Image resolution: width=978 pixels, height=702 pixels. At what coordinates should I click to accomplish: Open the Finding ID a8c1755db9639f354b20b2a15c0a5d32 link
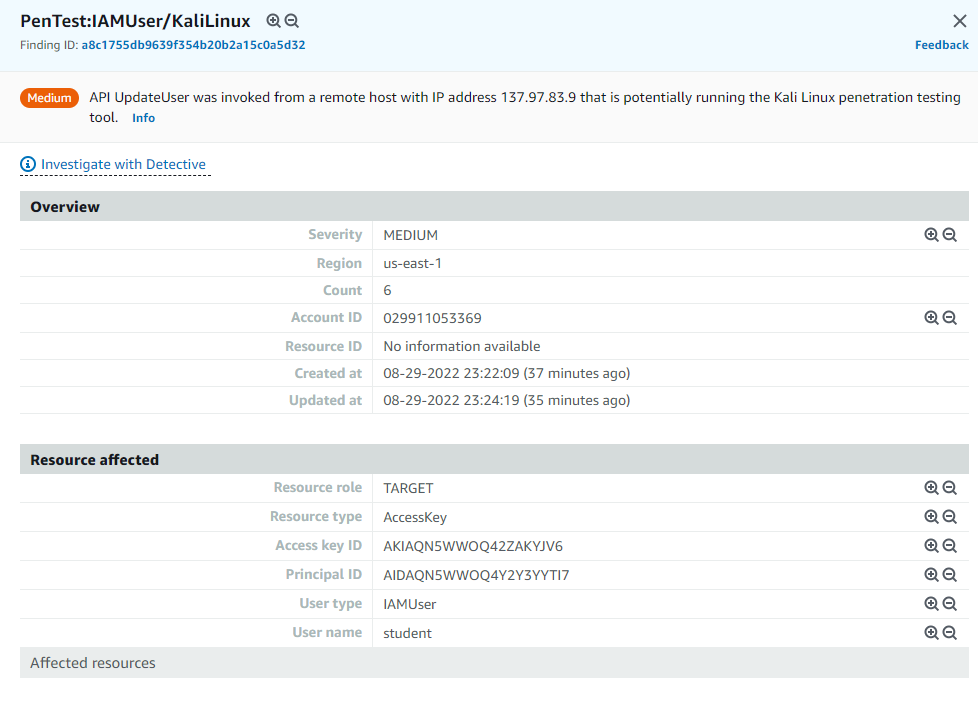pos(193,45)
